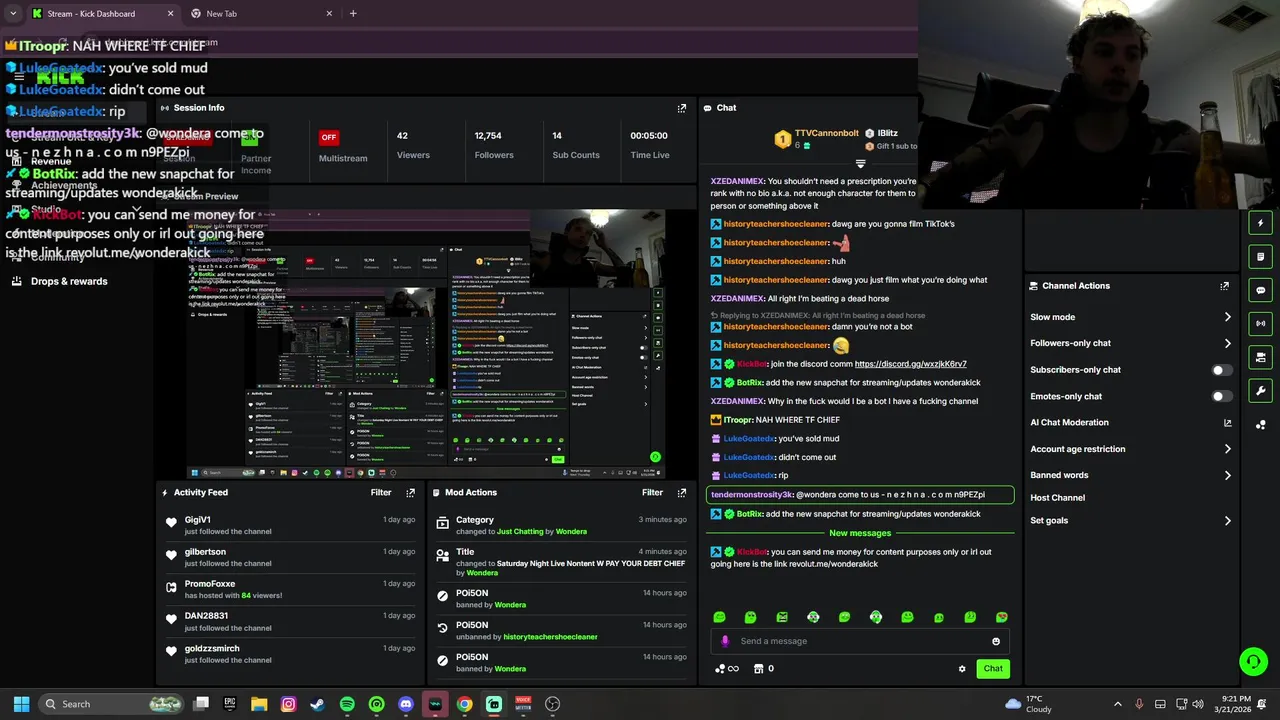The image size is (1280, 720).
Task: Click the purple microphone icon in message box
Action: [x=725, y=642]
